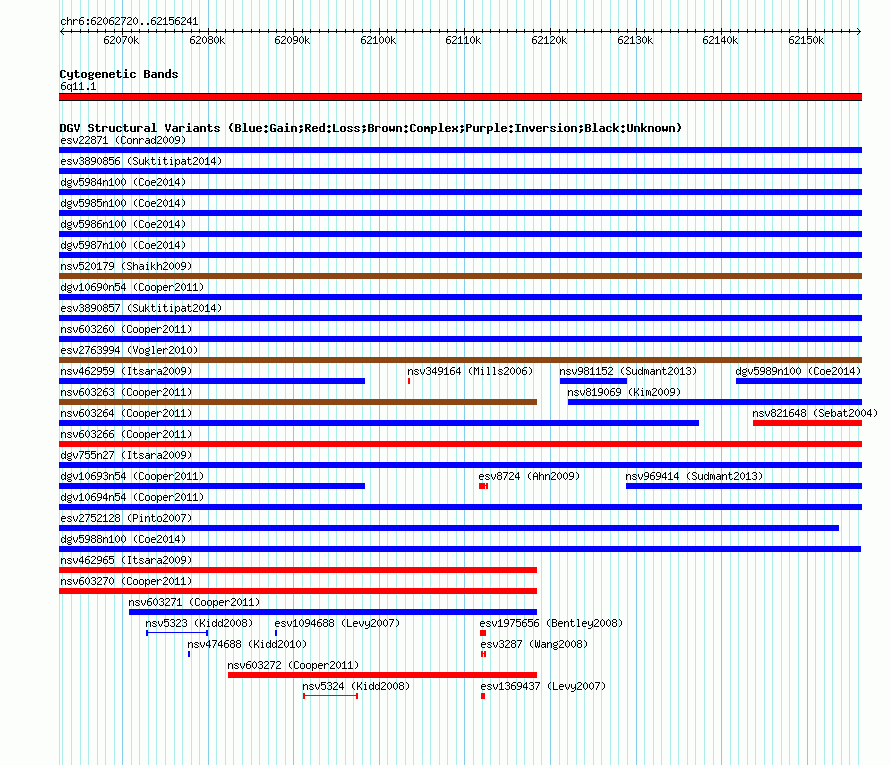
Task: Click the brown bar under nsv520179
Action: [x=460, y=276]
